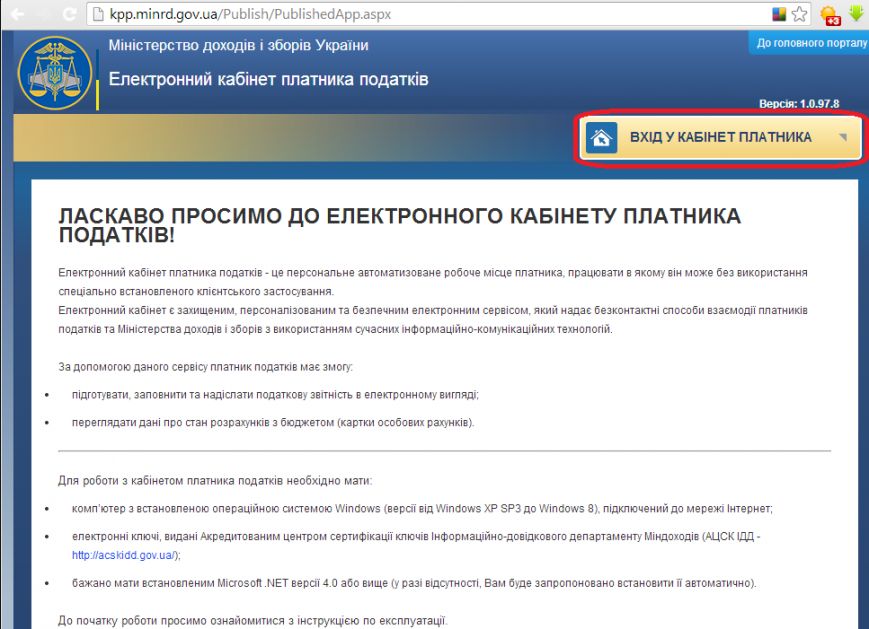Expand arrow on ВХІД У КАБІНЕТ ПЛАТНИКА
This screenshot has width=869, height=629.
[843, 137]
